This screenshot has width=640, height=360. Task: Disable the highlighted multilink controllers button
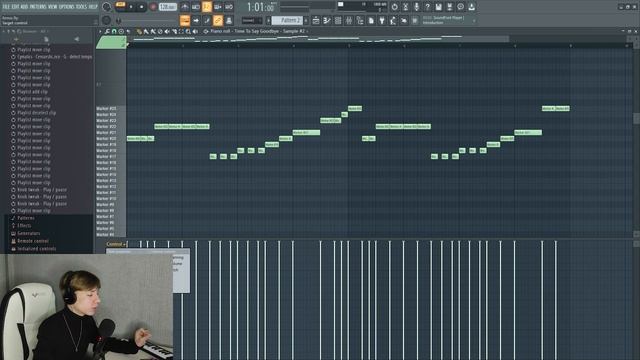(x=218, y=20)
